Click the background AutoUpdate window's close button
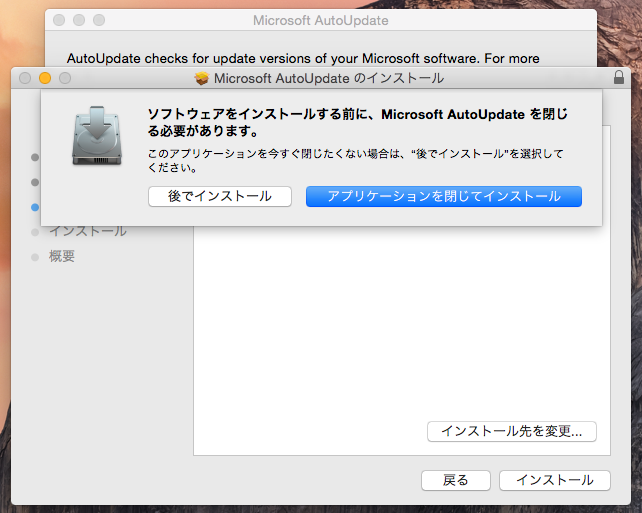This screenshot has width=642, height=513. (59, 20)
